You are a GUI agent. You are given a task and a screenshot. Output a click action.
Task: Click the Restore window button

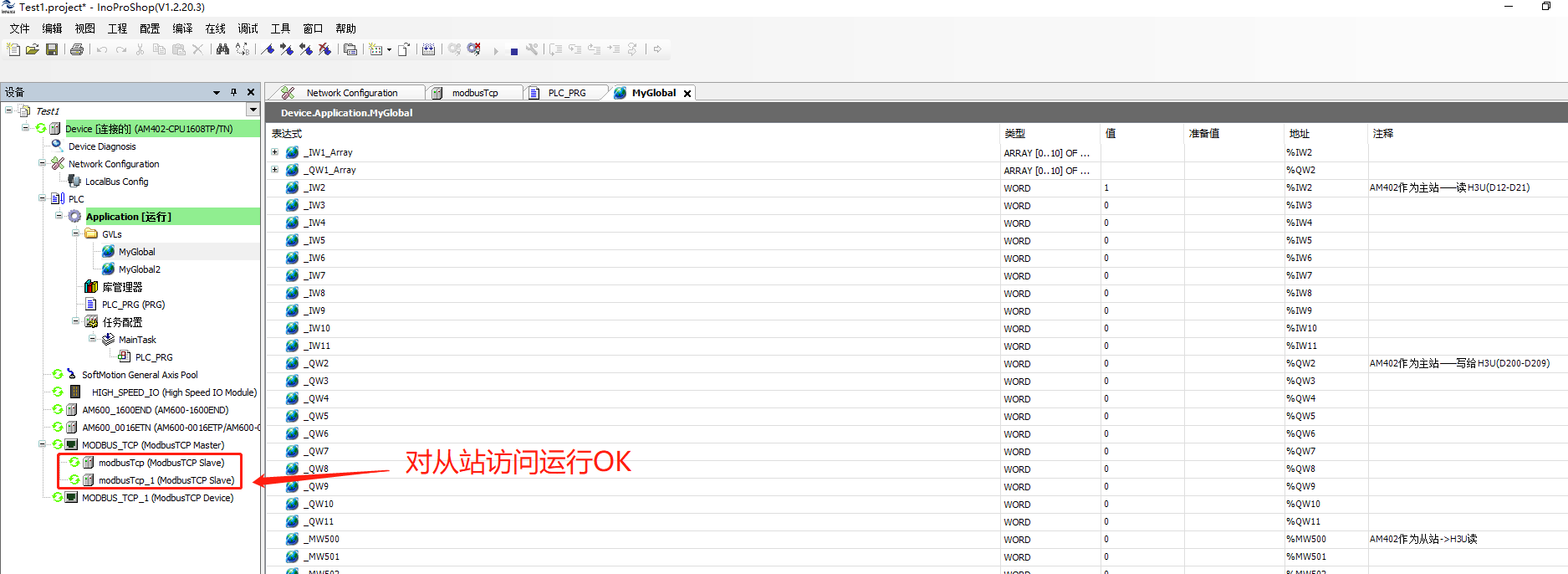tap(1546, 7)
